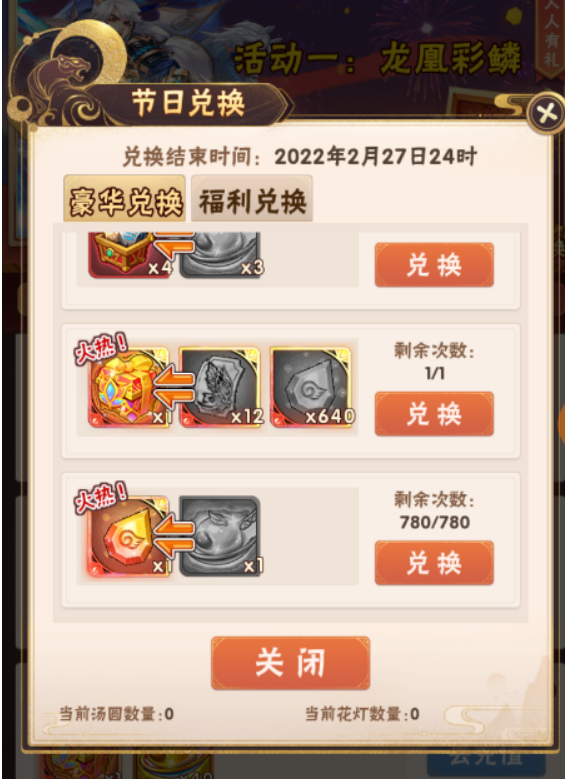Click the 火热 badge on the cloud gem
Viewport: 565px width, 781px height.
click(x=101, y=498)
